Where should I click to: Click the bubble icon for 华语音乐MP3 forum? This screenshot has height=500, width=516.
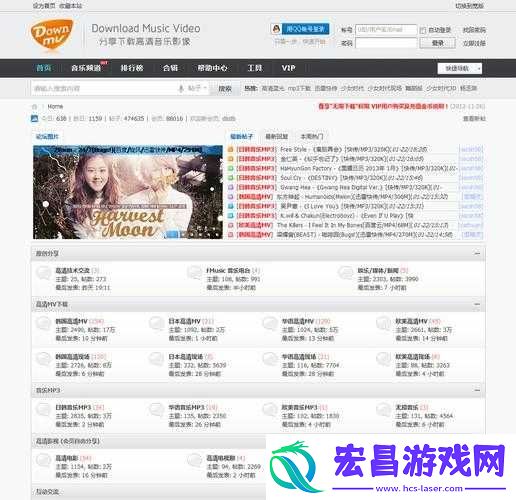pyautogui.click(x=157, y=410)
